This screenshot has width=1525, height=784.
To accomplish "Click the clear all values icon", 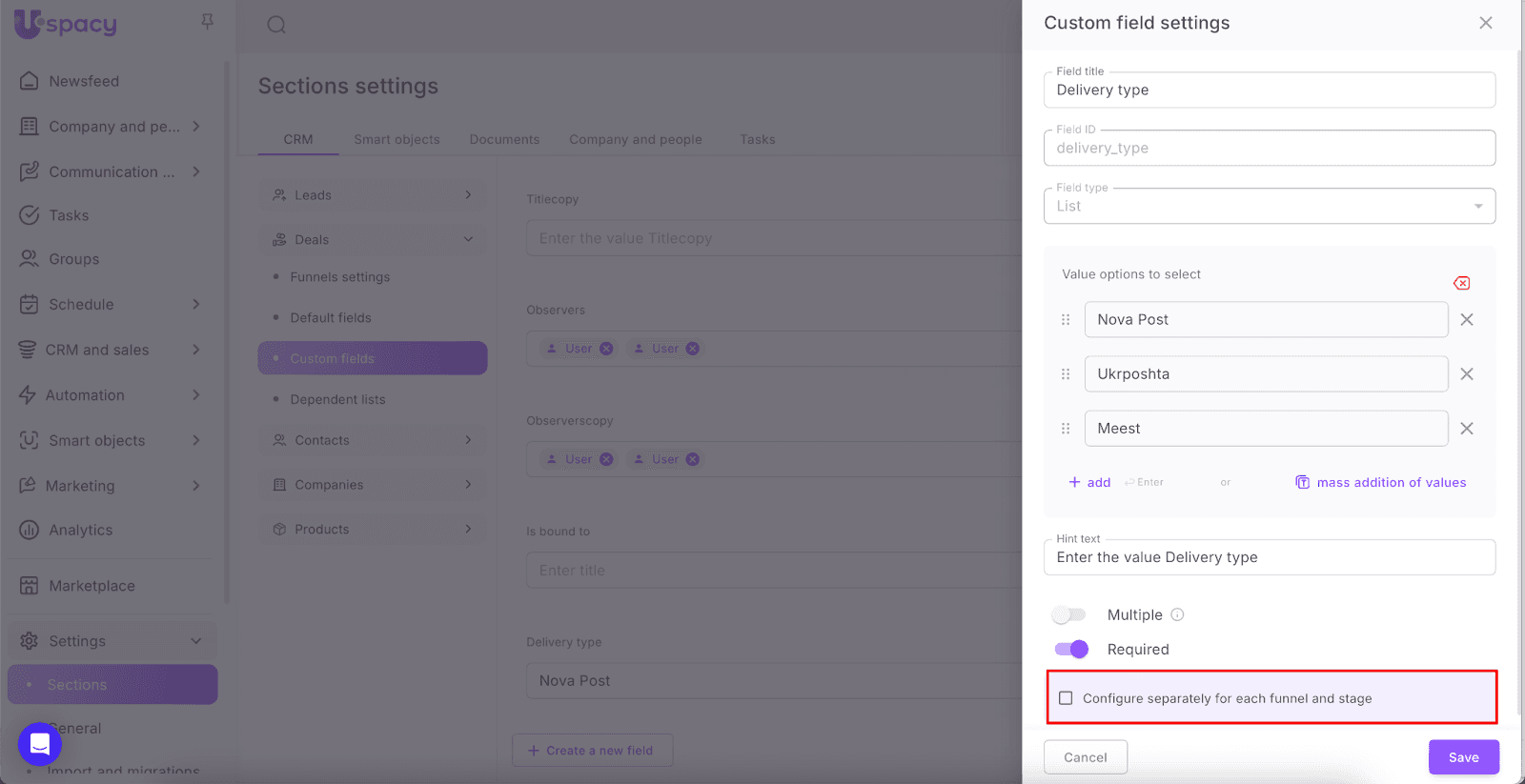I will [1461, 283].
